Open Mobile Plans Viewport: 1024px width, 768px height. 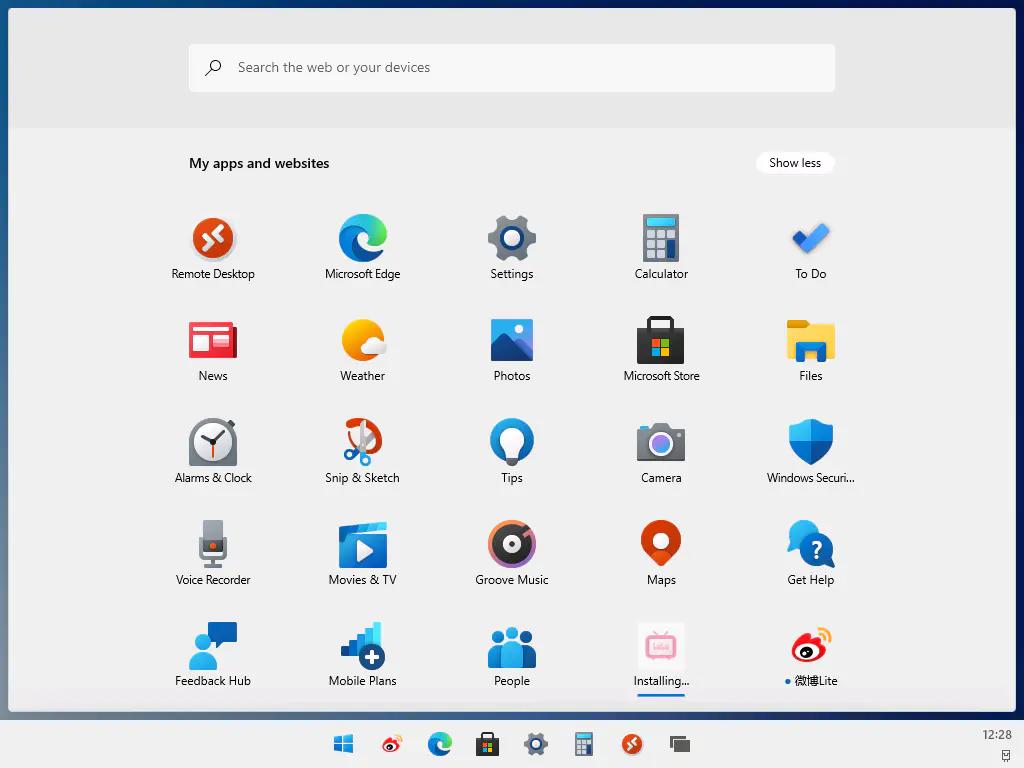click(362, 646)
